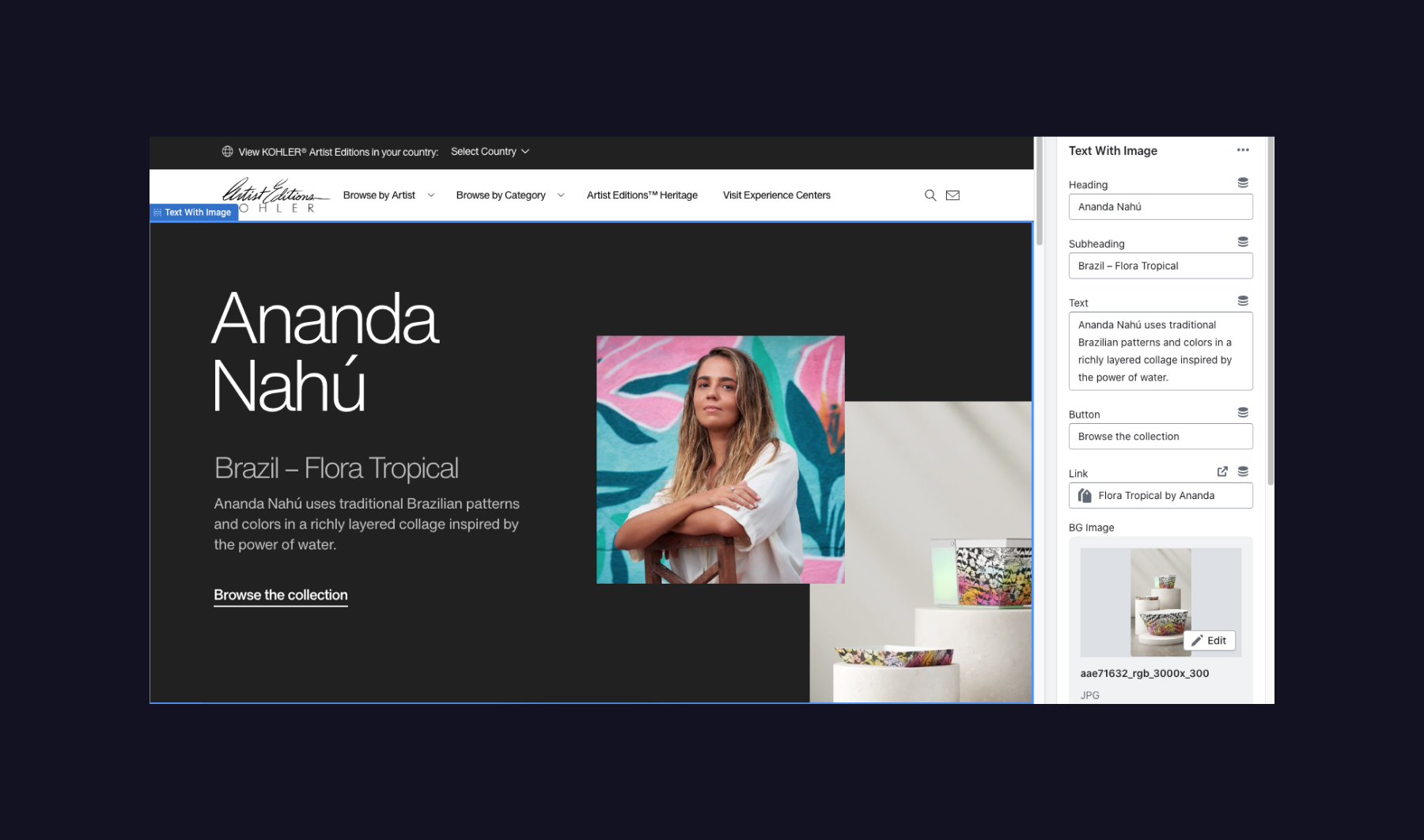Click dynamic source icon beside Heading
This screenshot has height=840, width=1424.
1243,184
